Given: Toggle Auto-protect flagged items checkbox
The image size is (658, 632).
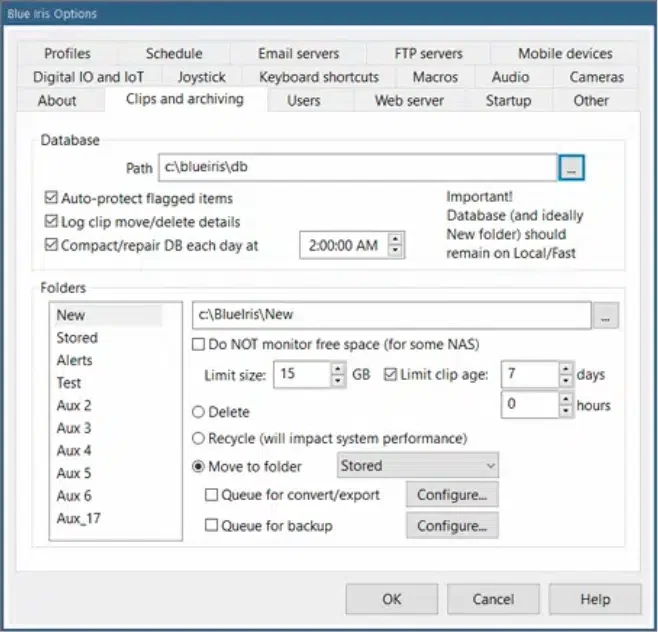Looking at the screenshot, I should click(52, 198).
